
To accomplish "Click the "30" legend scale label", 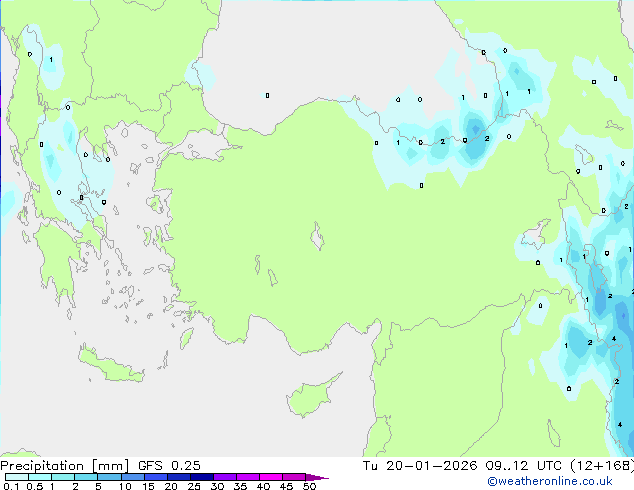I will pyautogui.click(x=217, y=486).
